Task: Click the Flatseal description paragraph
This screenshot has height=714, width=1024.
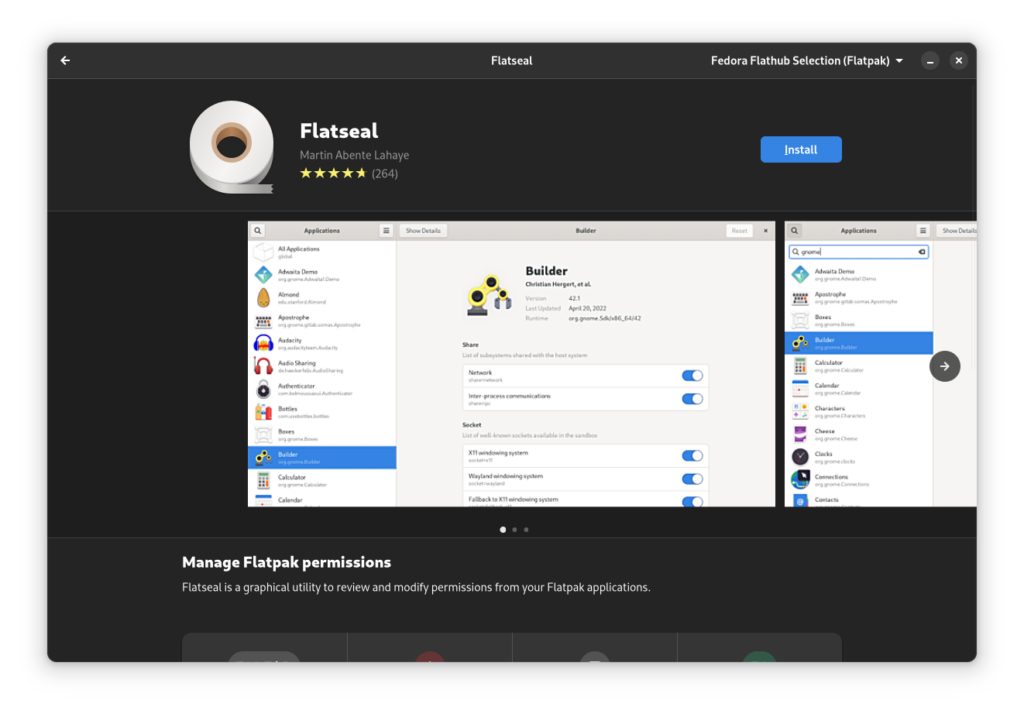Action: tap(416, 587)
